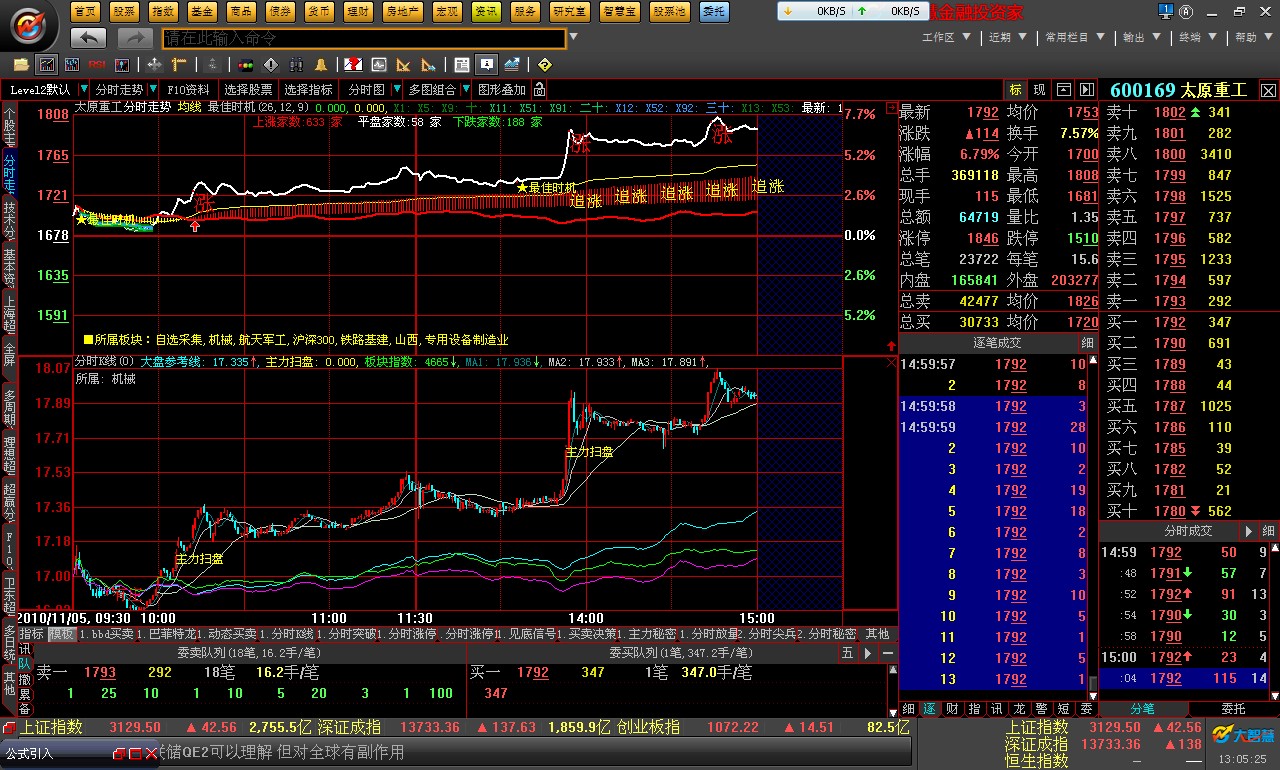This screenshot has width=1280, height=770.
Task: Select the line chart toolbar icon
Action: click(x=46, y=65)
